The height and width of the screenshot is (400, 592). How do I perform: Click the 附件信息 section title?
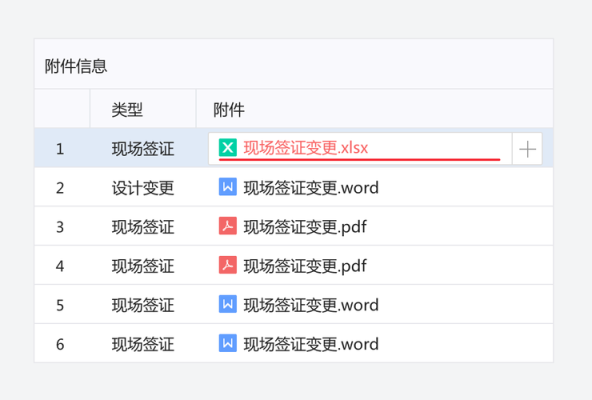(76, 66)
